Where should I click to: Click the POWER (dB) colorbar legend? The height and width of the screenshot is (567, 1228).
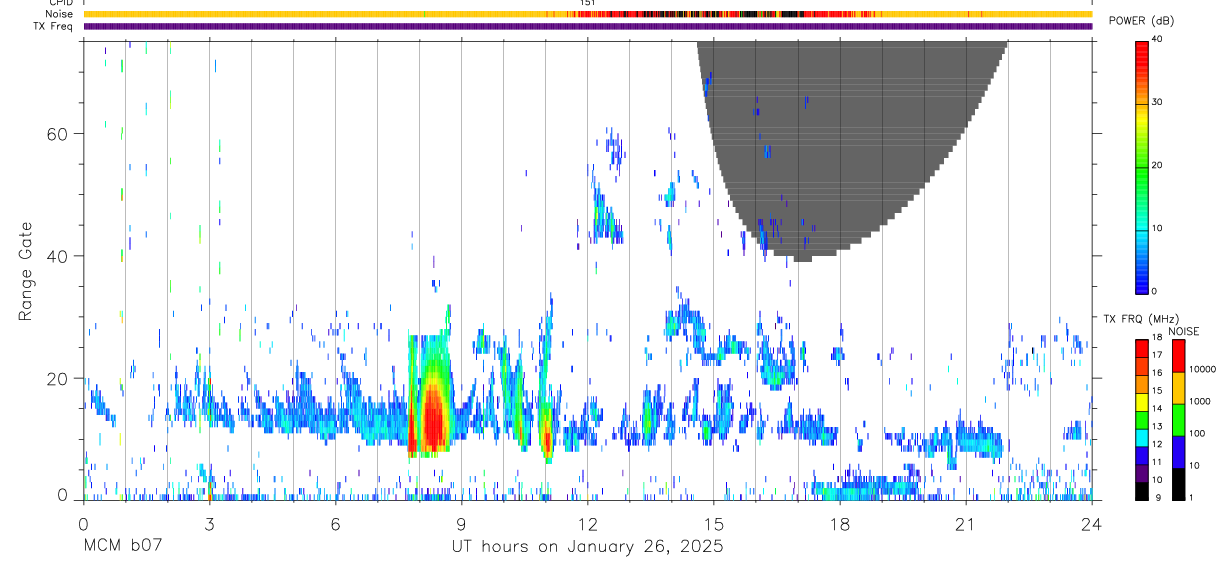pyautogui.click(x=1142, y=166)
